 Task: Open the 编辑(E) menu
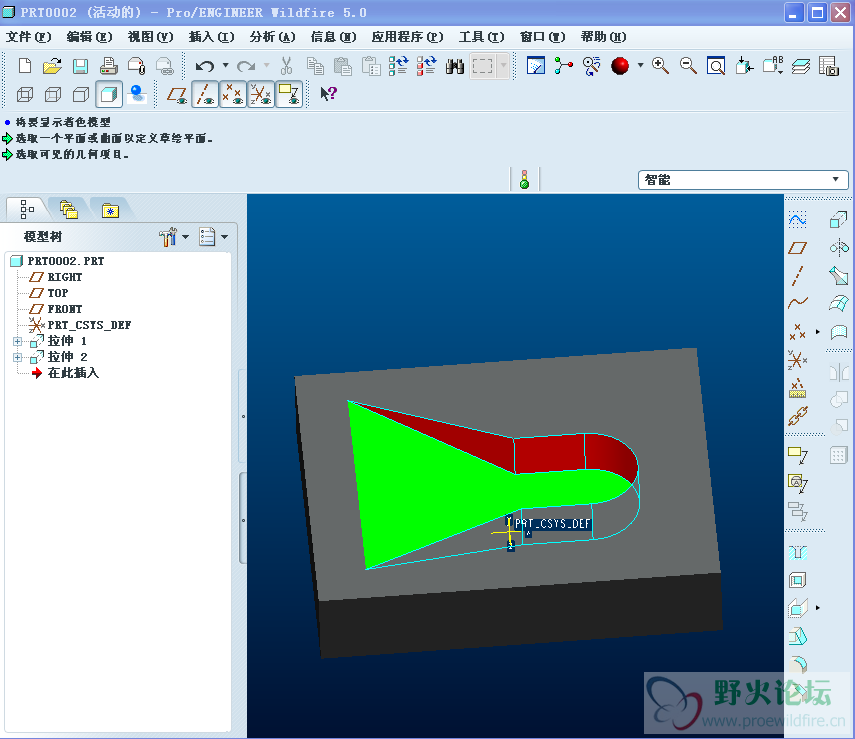[89, 37]
